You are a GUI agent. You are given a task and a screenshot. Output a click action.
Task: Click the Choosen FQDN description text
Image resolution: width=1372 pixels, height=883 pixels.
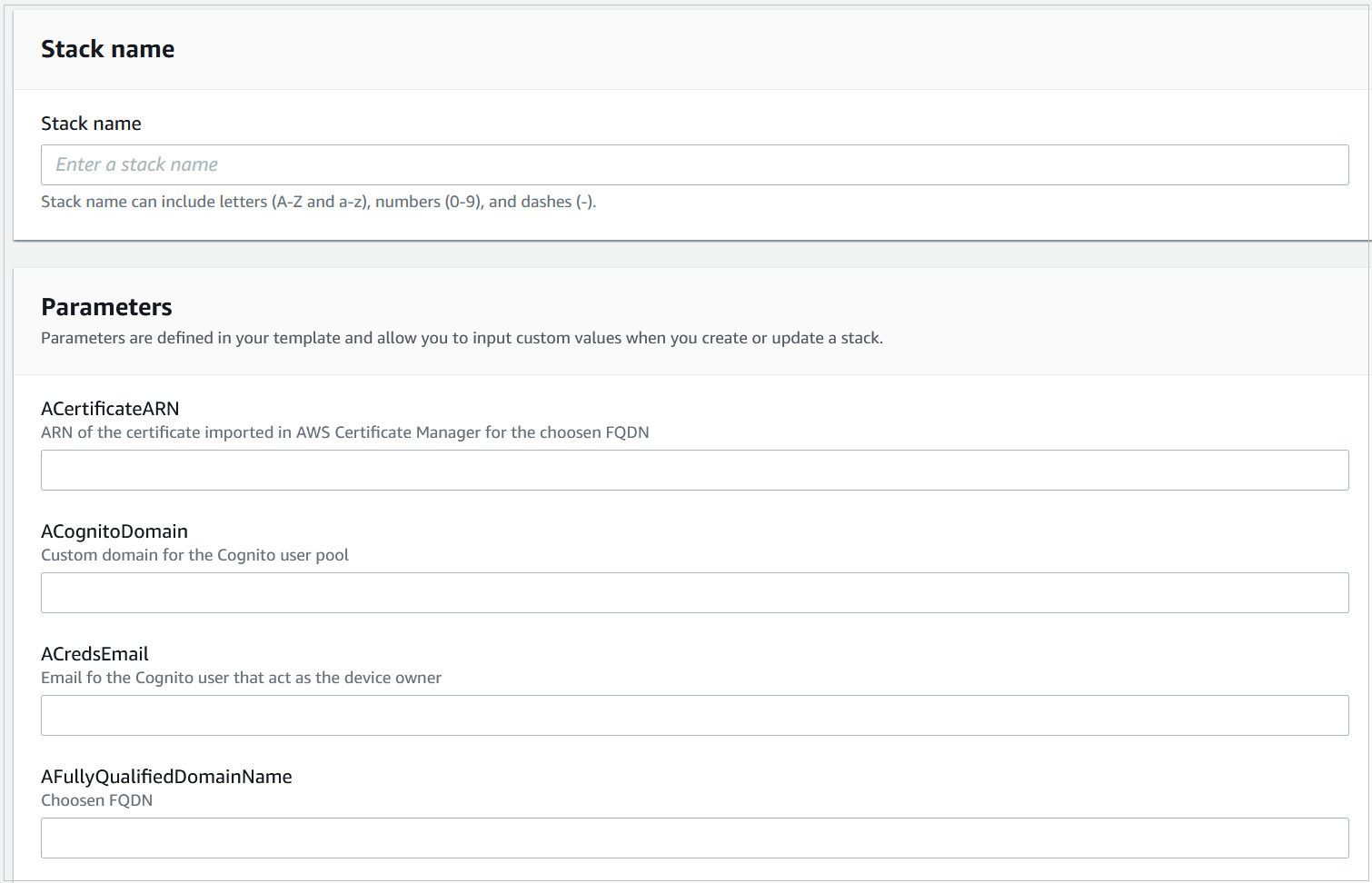tap(96, 800)
